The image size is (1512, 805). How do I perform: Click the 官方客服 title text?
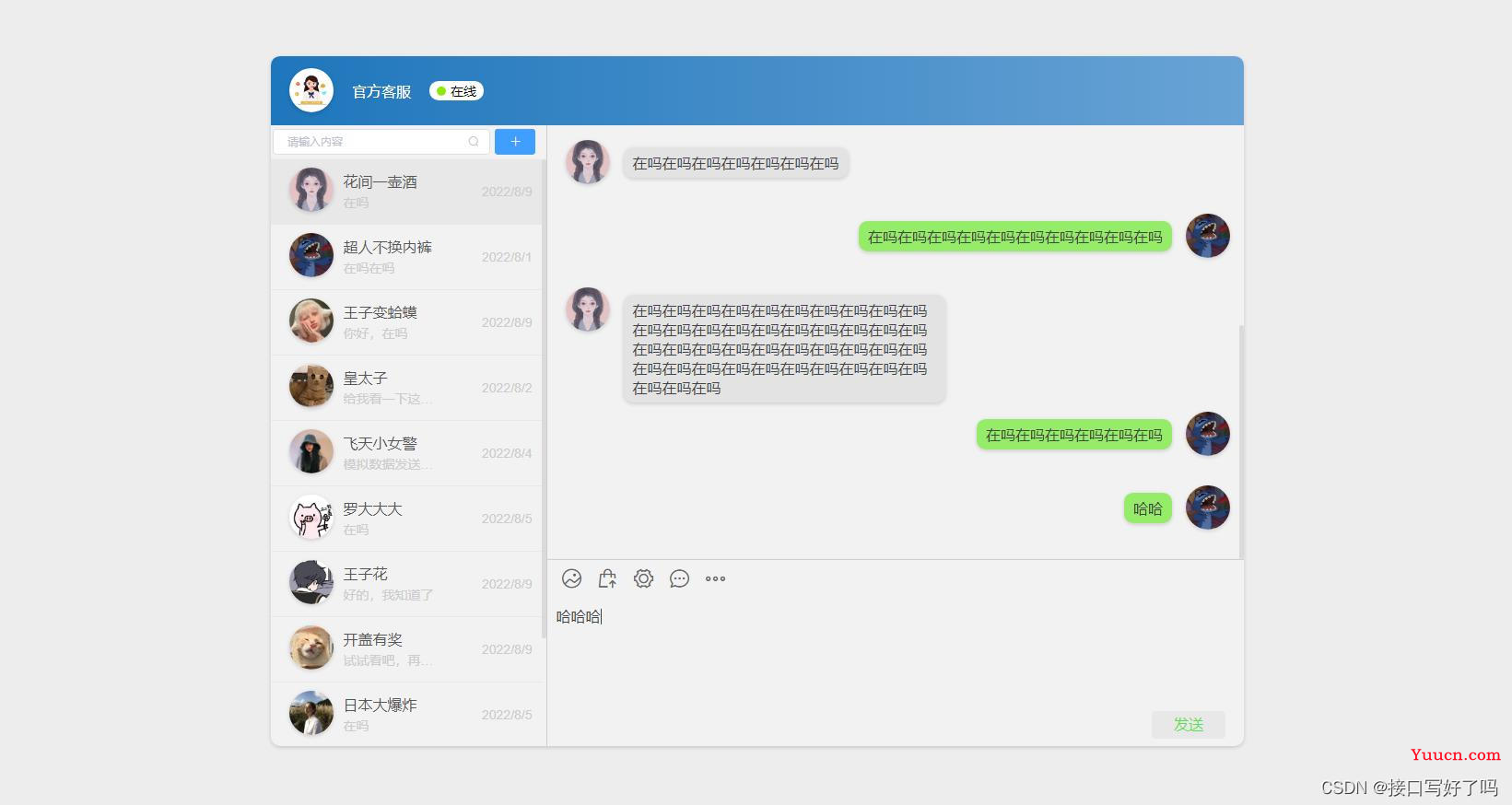(381, 91)
